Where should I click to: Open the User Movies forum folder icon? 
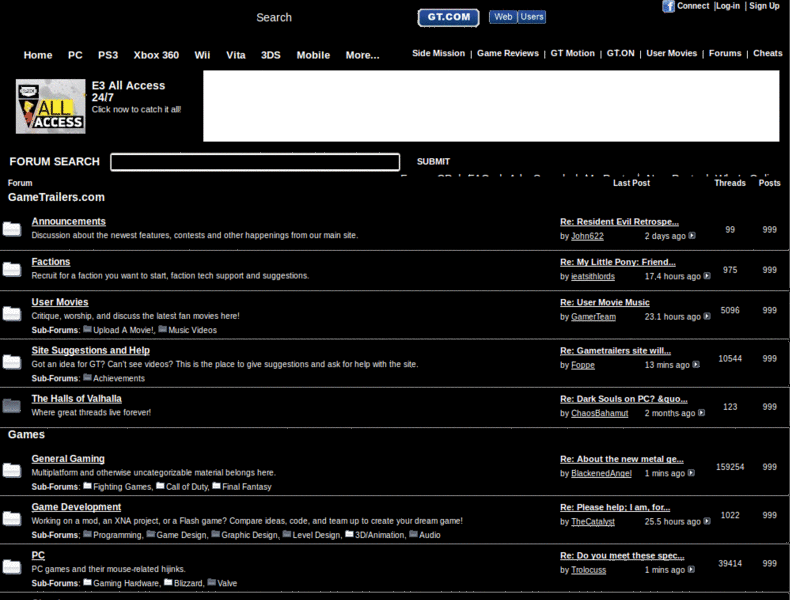12,314
